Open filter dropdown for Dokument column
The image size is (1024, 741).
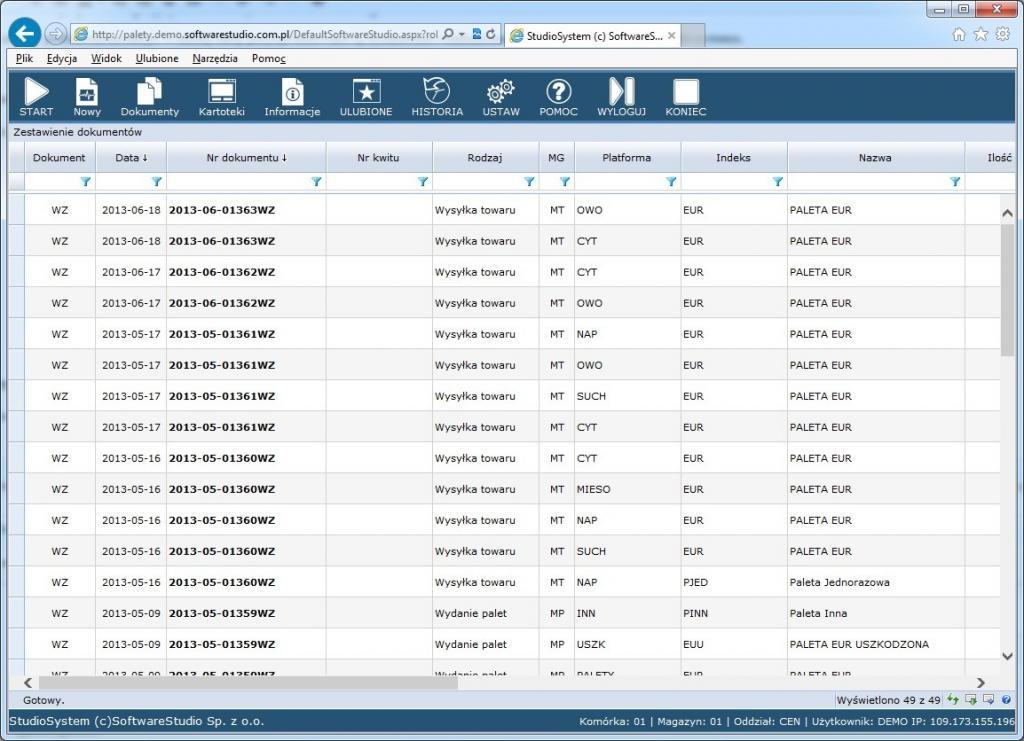pos(85,182)
